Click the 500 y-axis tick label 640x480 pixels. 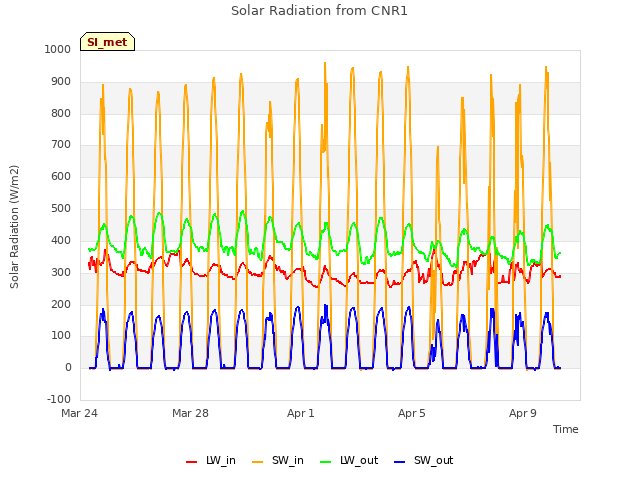(61, 209)
